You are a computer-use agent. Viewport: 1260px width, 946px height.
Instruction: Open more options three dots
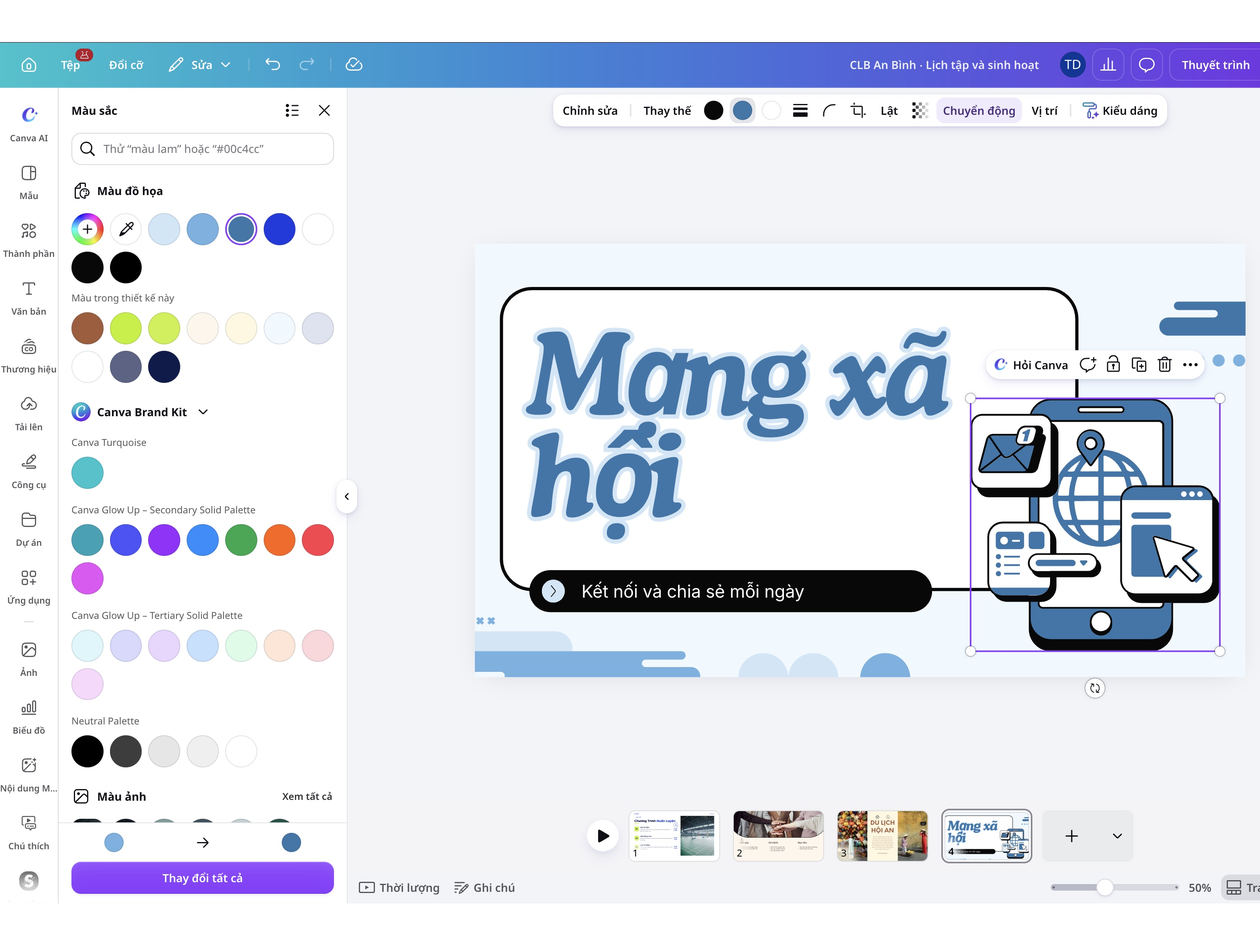click(1190, 365)
